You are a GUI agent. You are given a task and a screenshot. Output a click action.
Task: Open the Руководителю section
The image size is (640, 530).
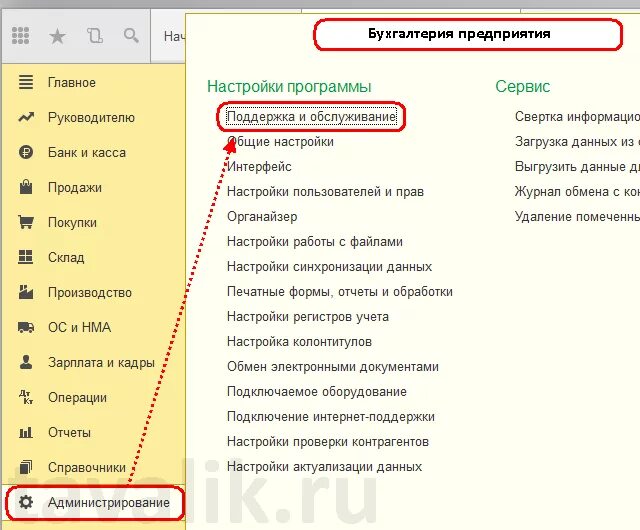coord(91,118)
